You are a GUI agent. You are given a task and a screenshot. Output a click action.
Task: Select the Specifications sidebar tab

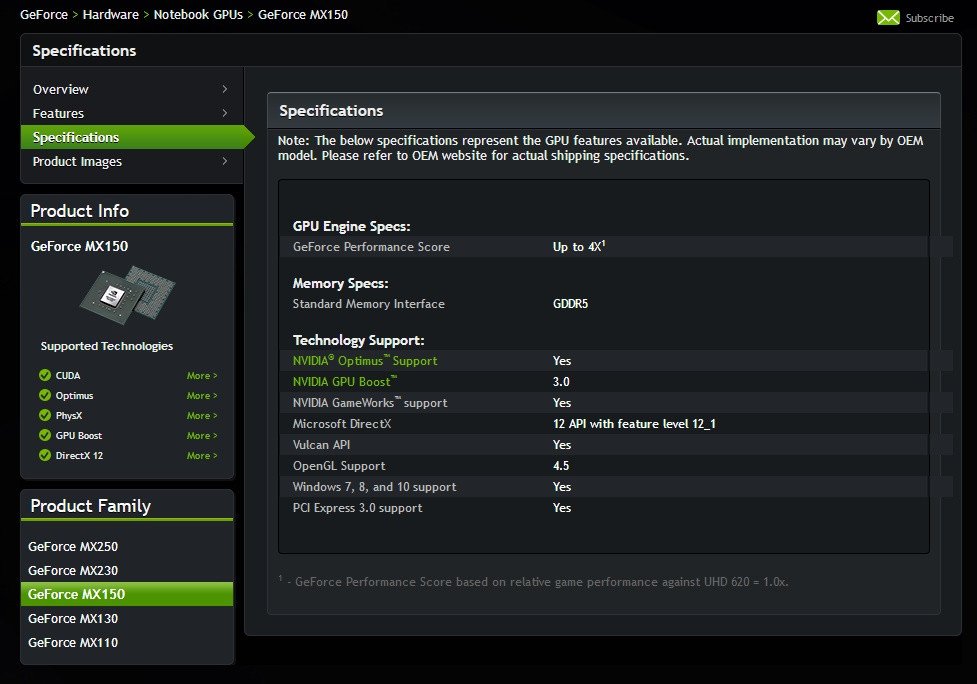[x=76, y=138]
